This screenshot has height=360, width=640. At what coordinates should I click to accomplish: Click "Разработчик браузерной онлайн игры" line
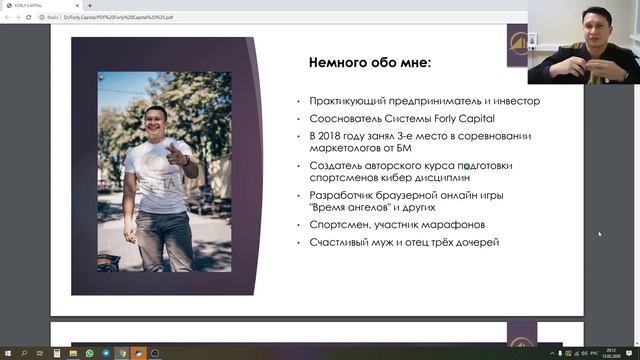(x=406, y=195)
